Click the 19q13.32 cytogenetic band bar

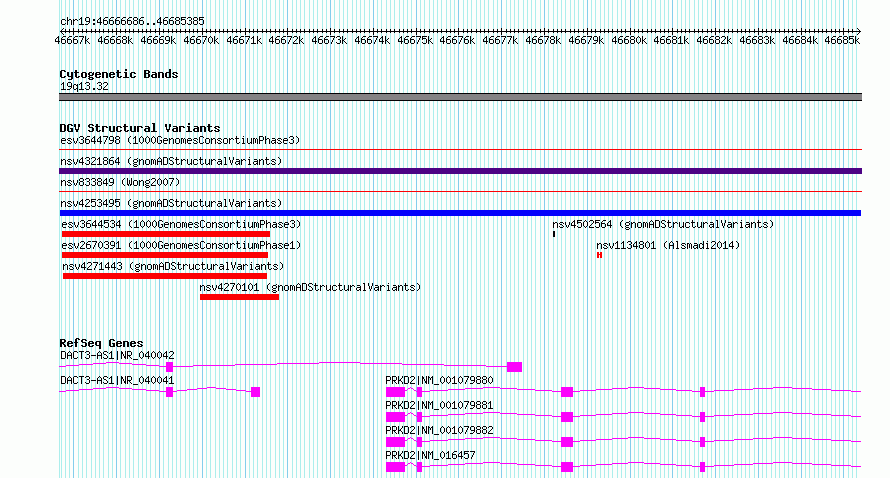(x=460, y=97)
